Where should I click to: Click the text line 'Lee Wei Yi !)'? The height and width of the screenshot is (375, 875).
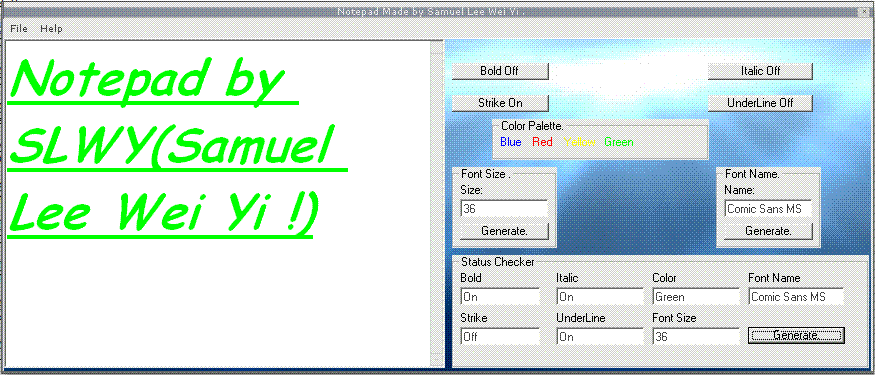pos(162,215)
